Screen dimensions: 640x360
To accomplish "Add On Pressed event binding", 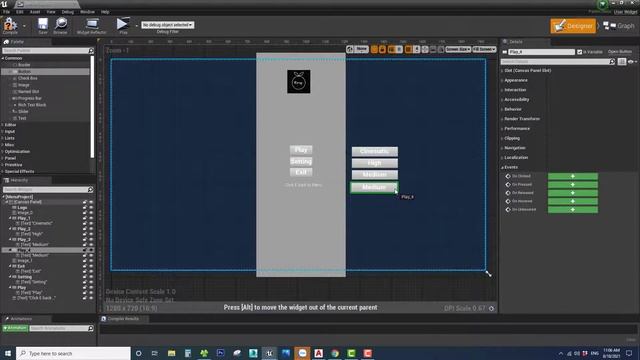I will pyautogui.click(x=573, y=184).
